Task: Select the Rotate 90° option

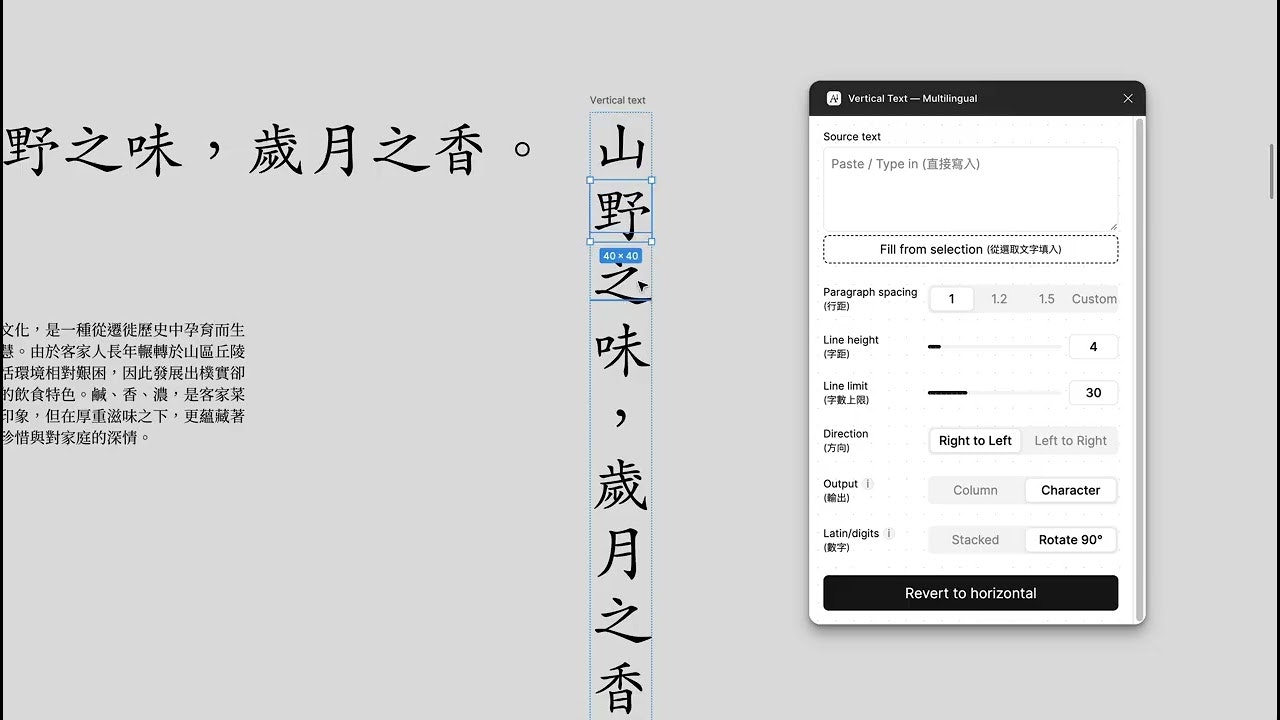Action: point(1070,539)
